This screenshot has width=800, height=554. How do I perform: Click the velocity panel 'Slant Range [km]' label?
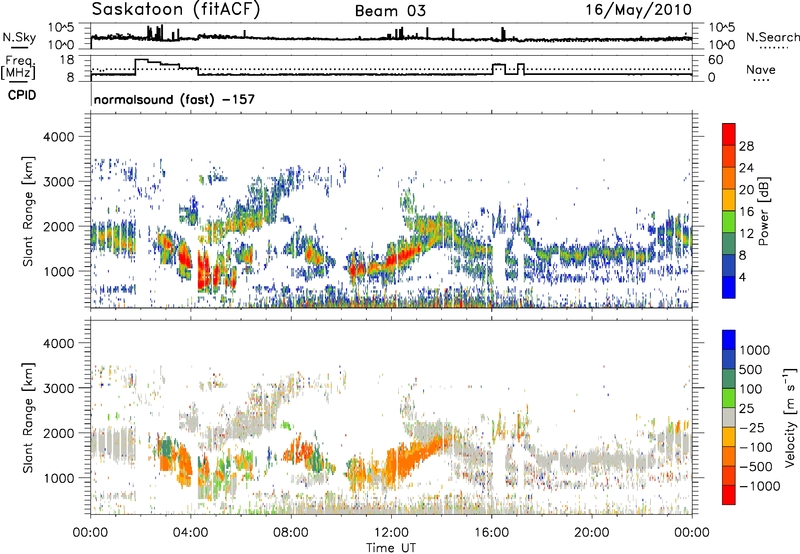pyautogui.click(x=28, y=417)
